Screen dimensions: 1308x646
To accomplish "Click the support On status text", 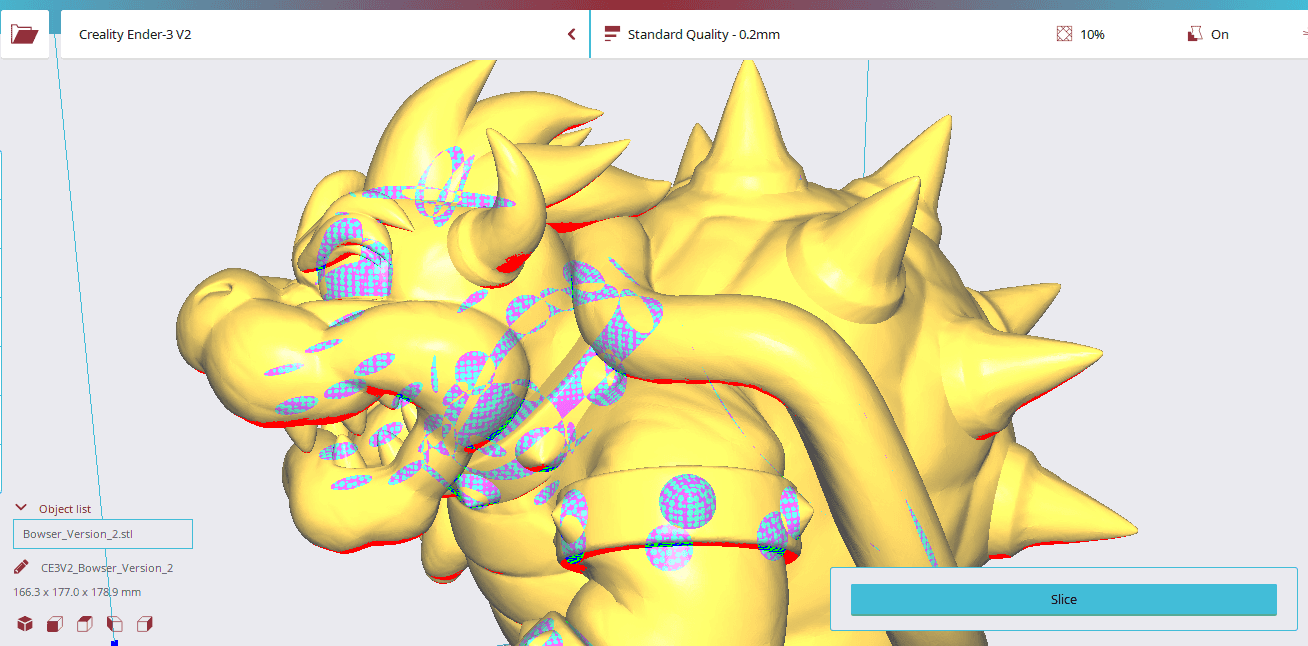I will point(1220,34).
